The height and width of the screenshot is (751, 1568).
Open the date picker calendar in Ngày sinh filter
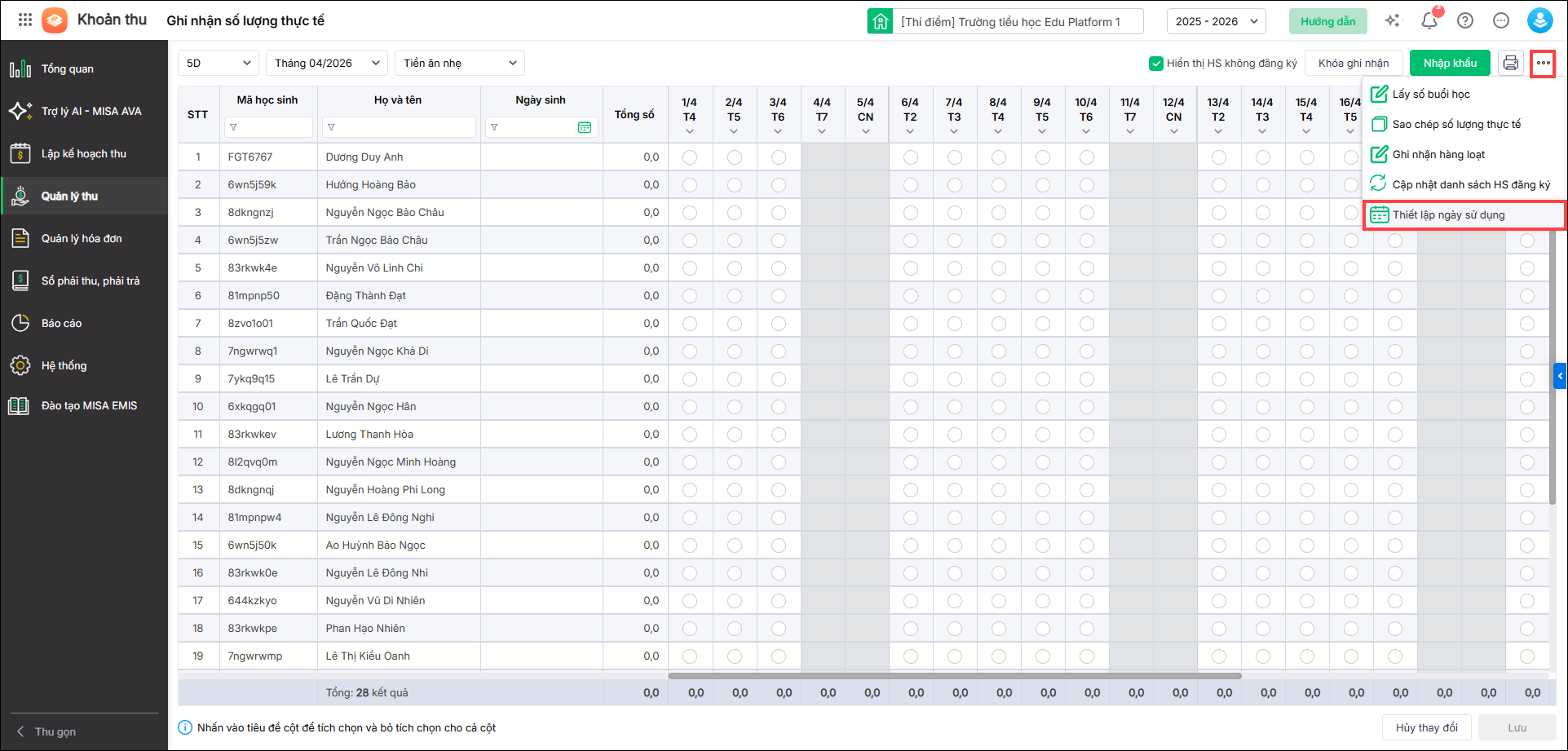[585, 127]
